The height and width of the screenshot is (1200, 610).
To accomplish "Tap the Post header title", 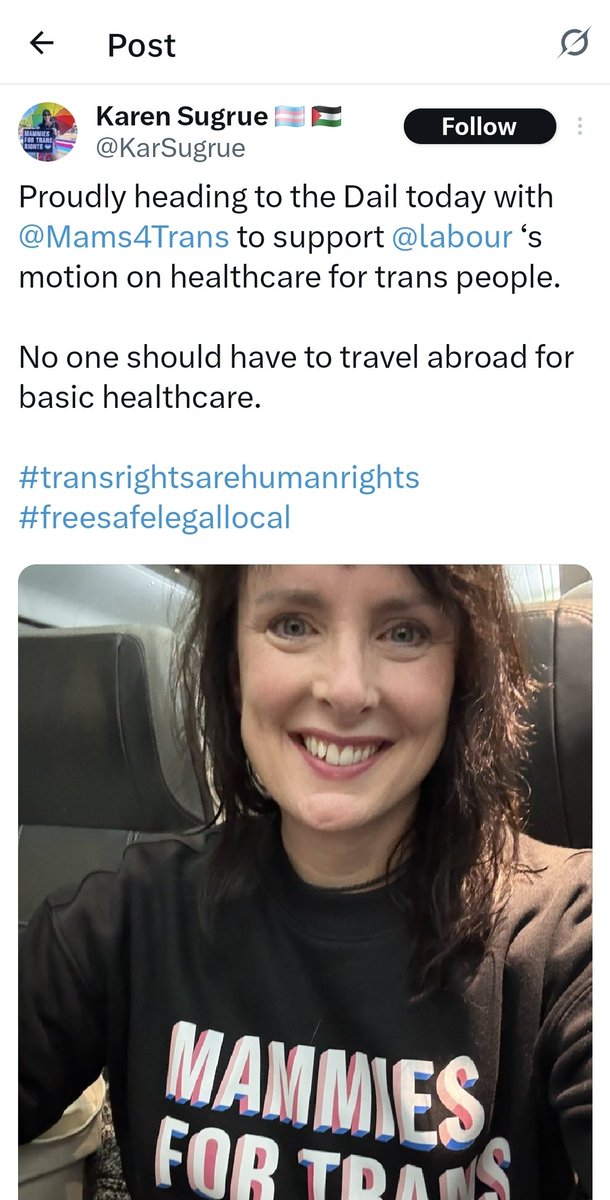I will point(141,44).
